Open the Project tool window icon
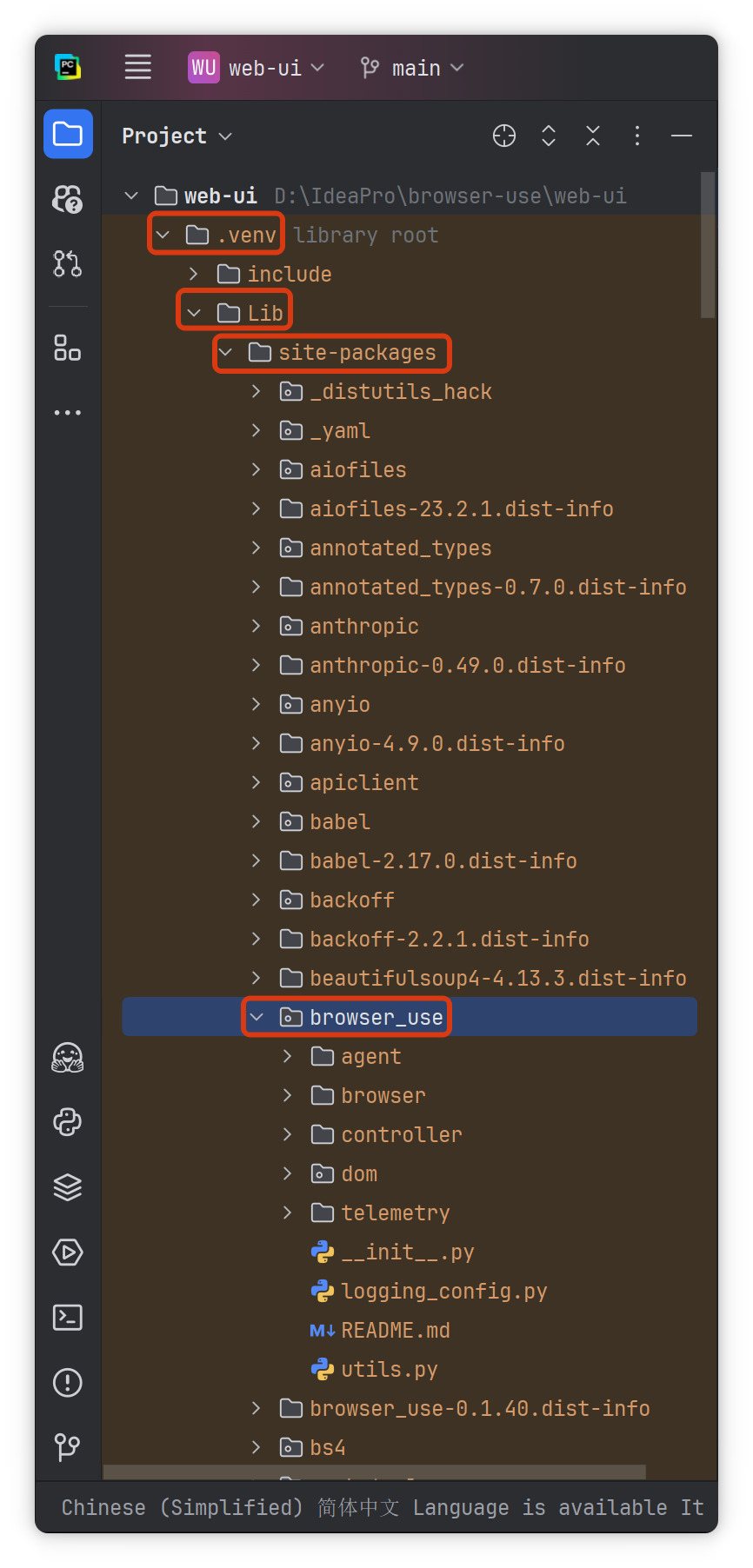 (x=68, y=134)
